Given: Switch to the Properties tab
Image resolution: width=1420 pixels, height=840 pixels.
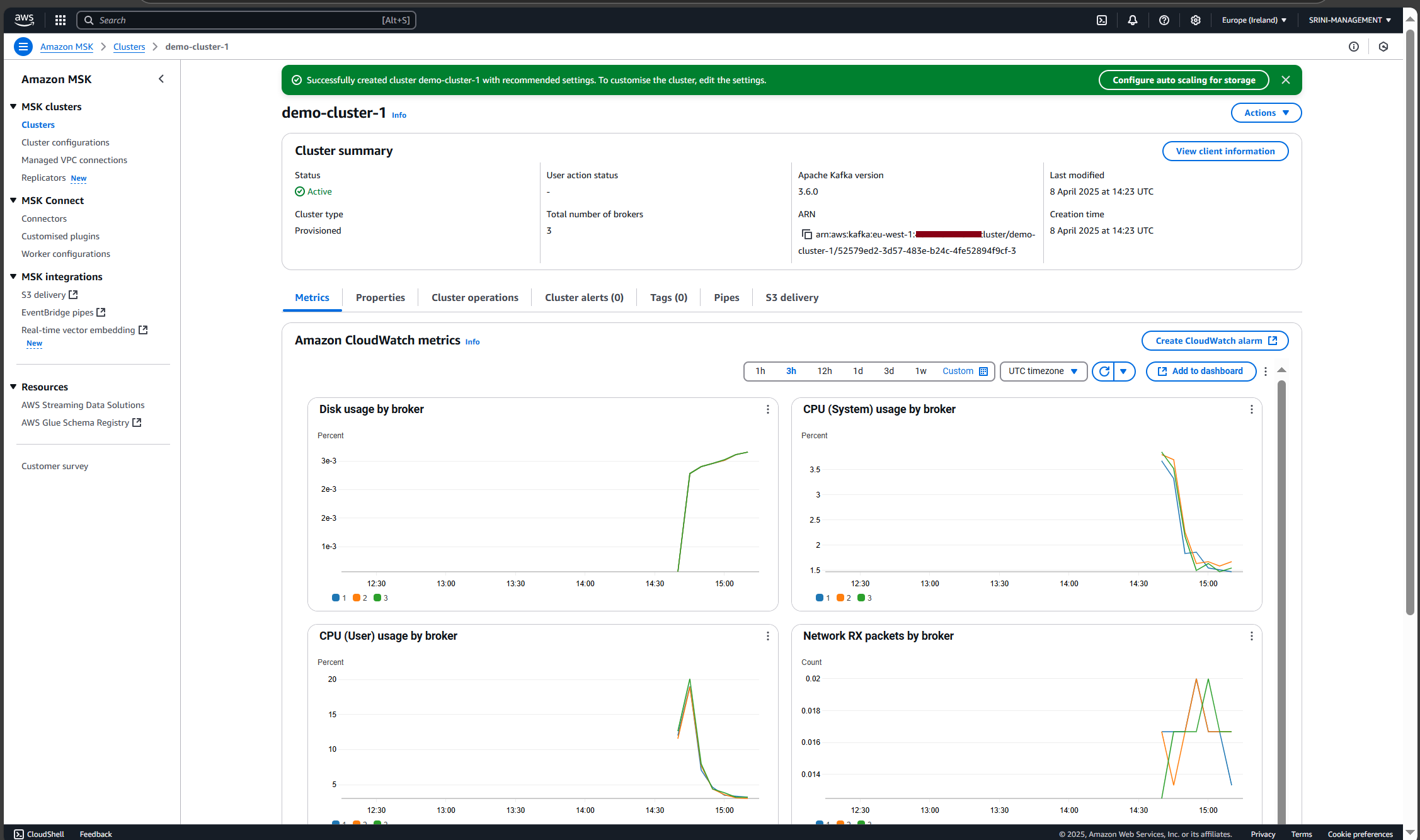Looking at the screenshot, I should tap(381, 297).
